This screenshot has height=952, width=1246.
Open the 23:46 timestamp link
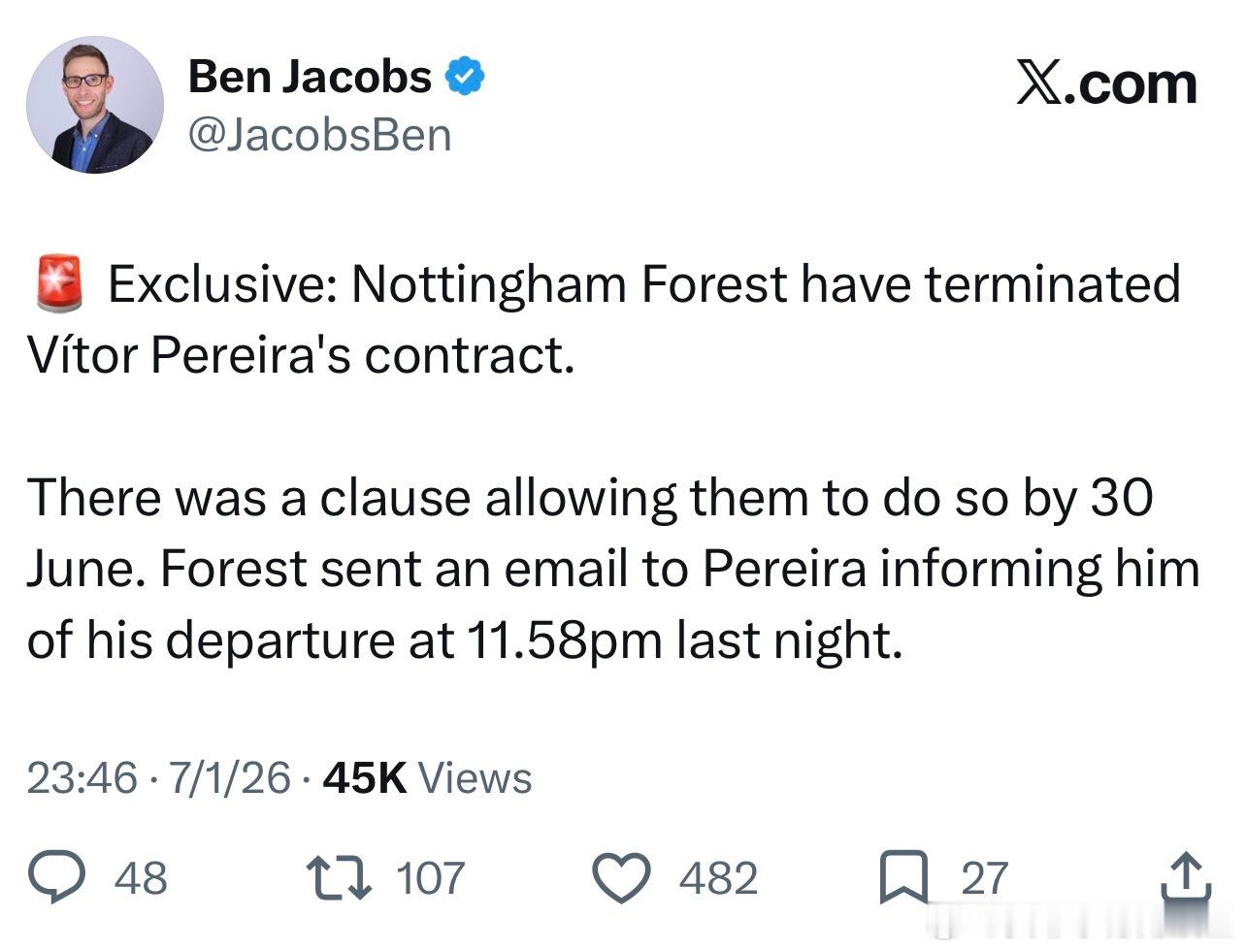point(82,777)
